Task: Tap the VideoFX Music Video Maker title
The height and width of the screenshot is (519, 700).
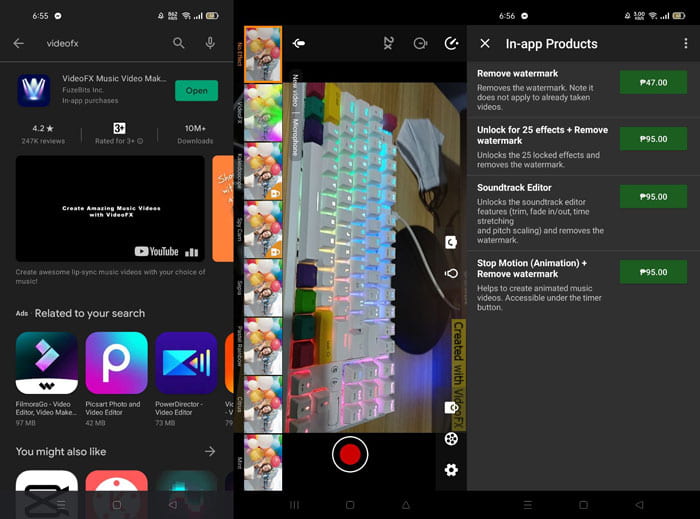Action: coord(114,79)
